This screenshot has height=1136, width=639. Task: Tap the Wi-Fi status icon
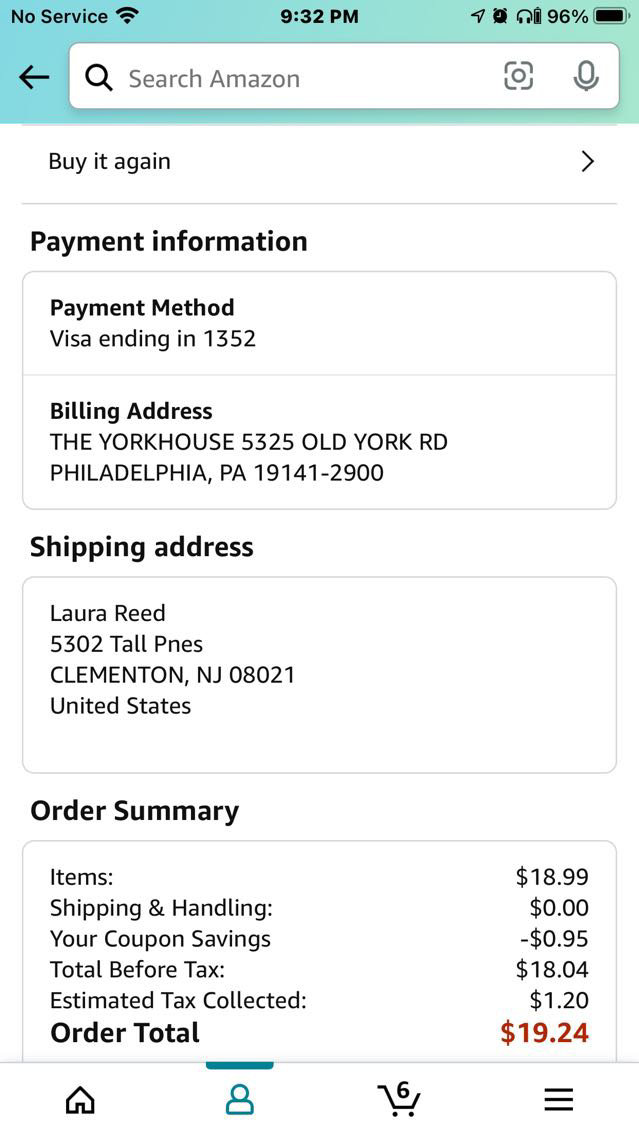pyautogui.click(x=126, y=16)
